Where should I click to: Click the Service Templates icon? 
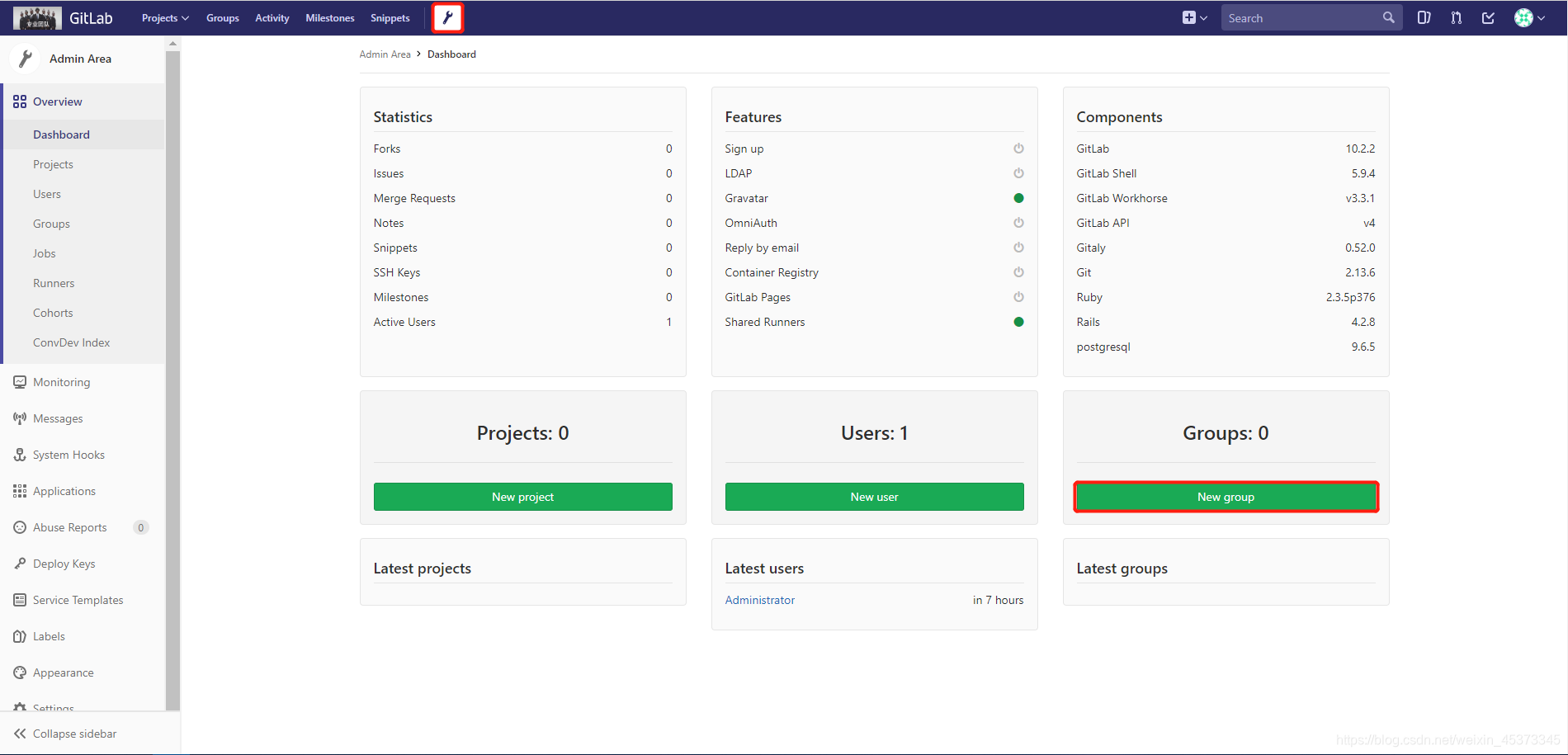tap(20, 600)
